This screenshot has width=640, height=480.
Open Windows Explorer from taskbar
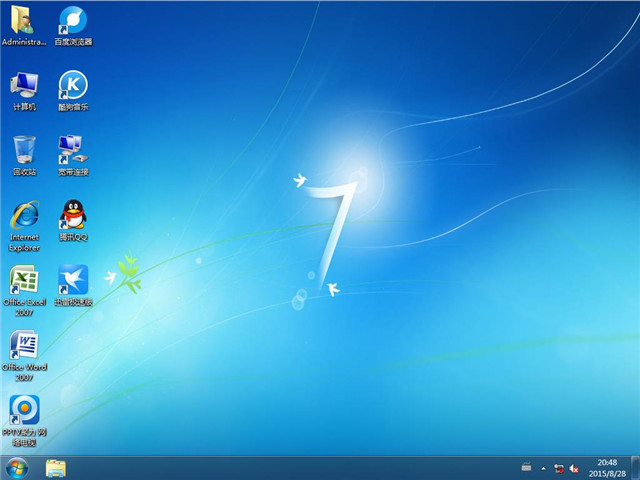(56, 468)
